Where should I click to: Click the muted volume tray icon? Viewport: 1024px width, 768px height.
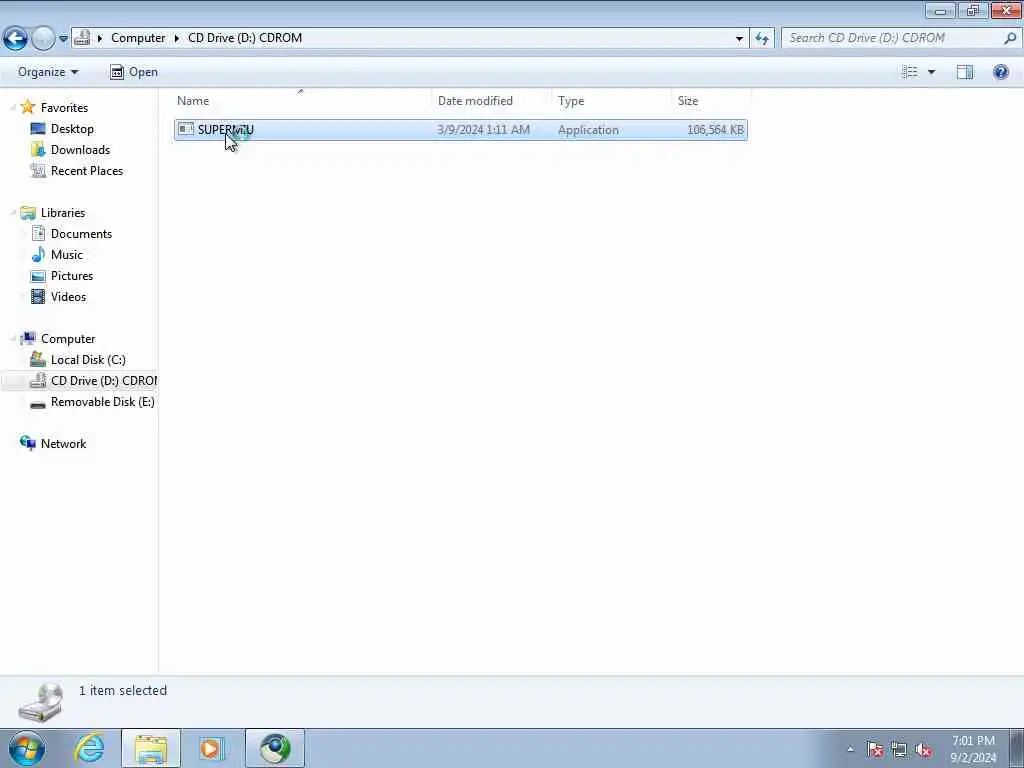(923, 749)
